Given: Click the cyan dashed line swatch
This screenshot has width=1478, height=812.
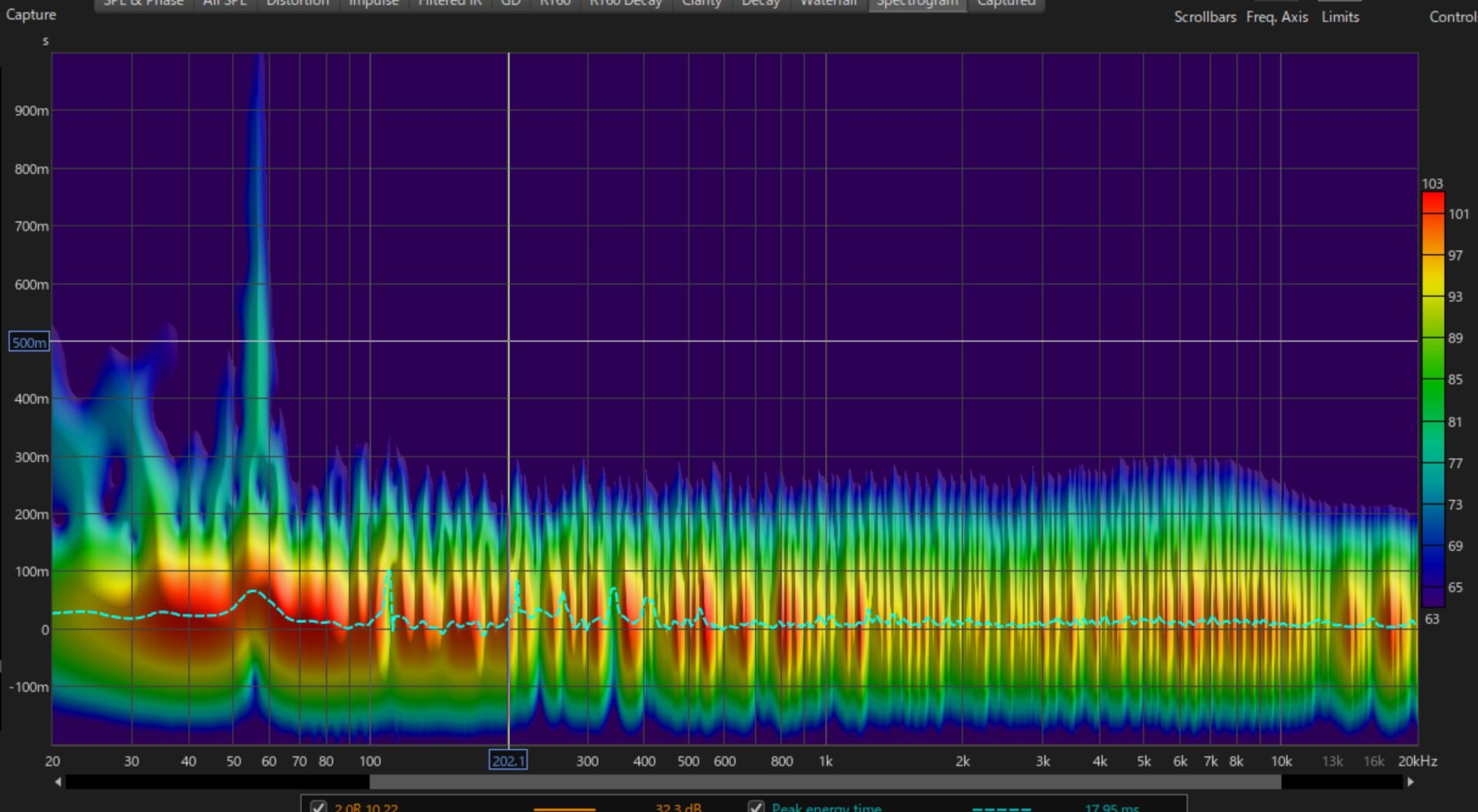Looking at the screenshot, I should click(1001, 808).
